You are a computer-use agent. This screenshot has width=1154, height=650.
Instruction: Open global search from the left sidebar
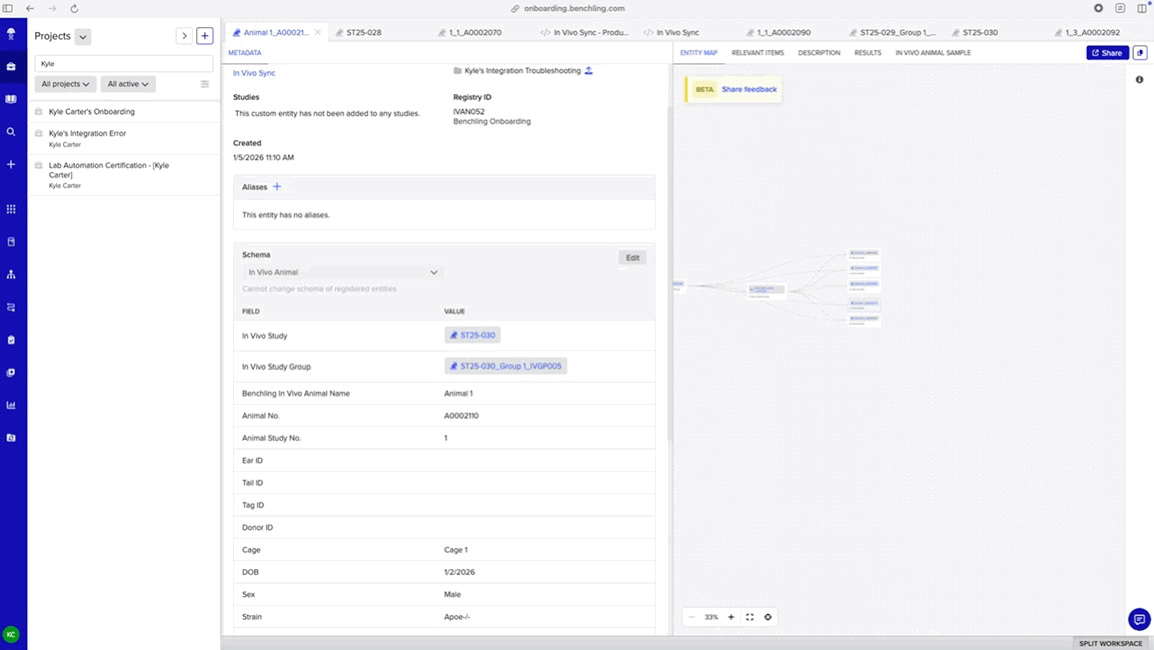(x=11, y=132)
